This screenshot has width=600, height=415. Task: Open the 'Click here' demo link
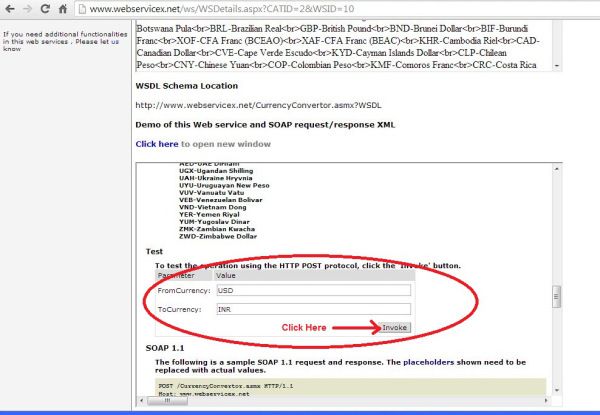click(x=157, y=144)
